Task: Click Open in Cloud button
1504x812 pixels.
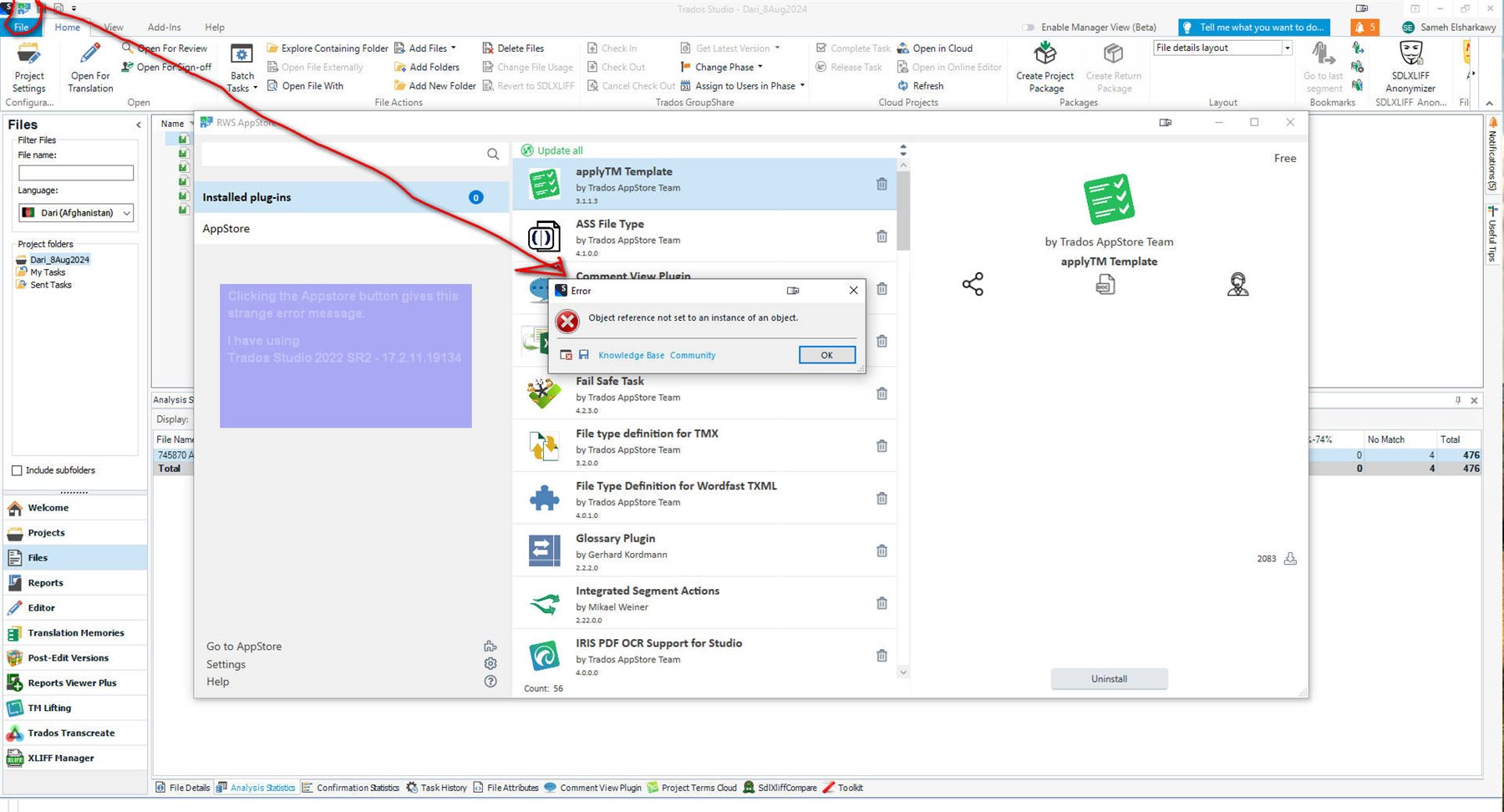Action: 934,48
